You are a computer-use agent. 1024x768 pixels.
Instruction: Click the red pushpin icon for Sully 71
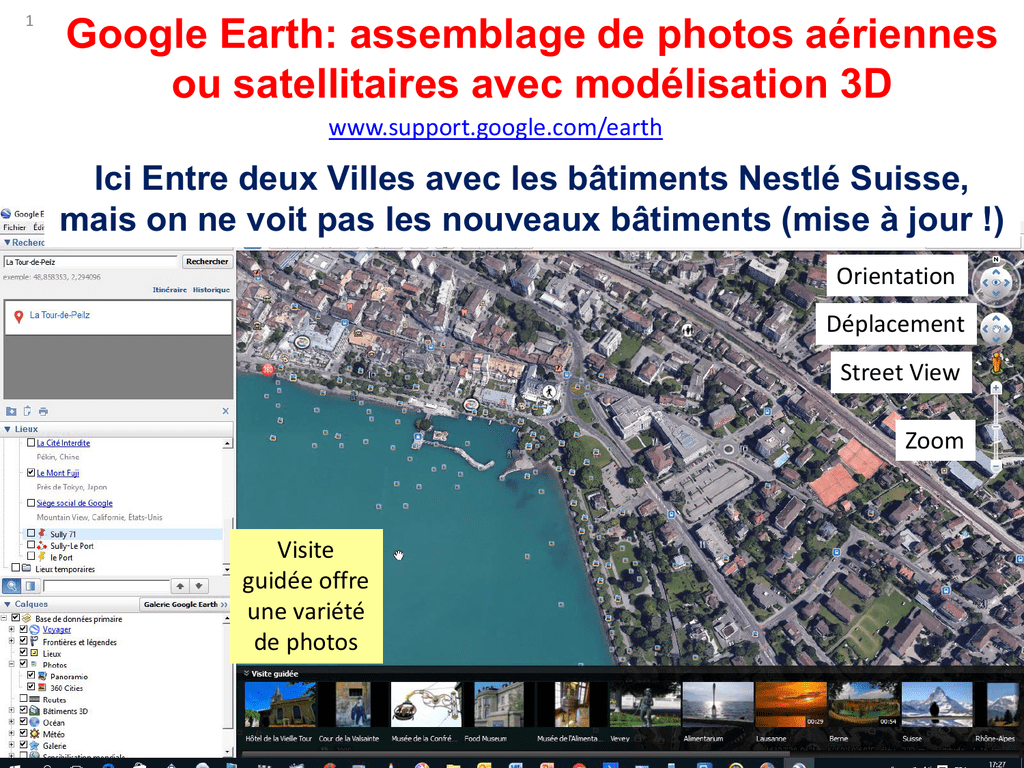[42, 534]
